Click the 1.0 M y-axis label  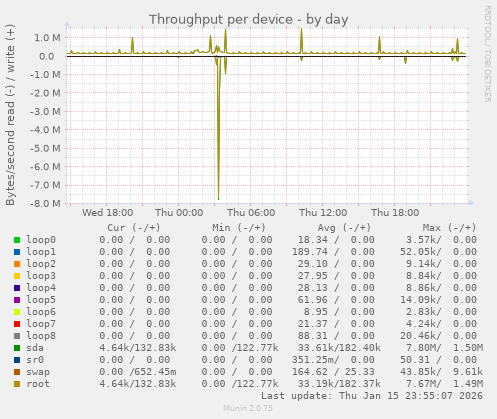point(47,38)
